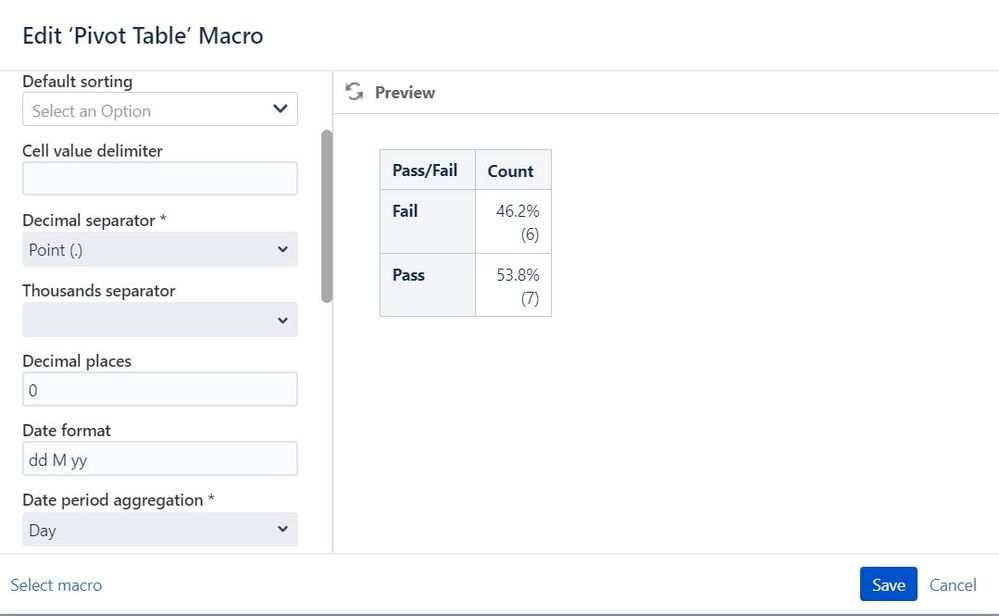Open the Decimal separator dropdown
The height and width of the screenshot is (616, 999).
tap(159, 249)
